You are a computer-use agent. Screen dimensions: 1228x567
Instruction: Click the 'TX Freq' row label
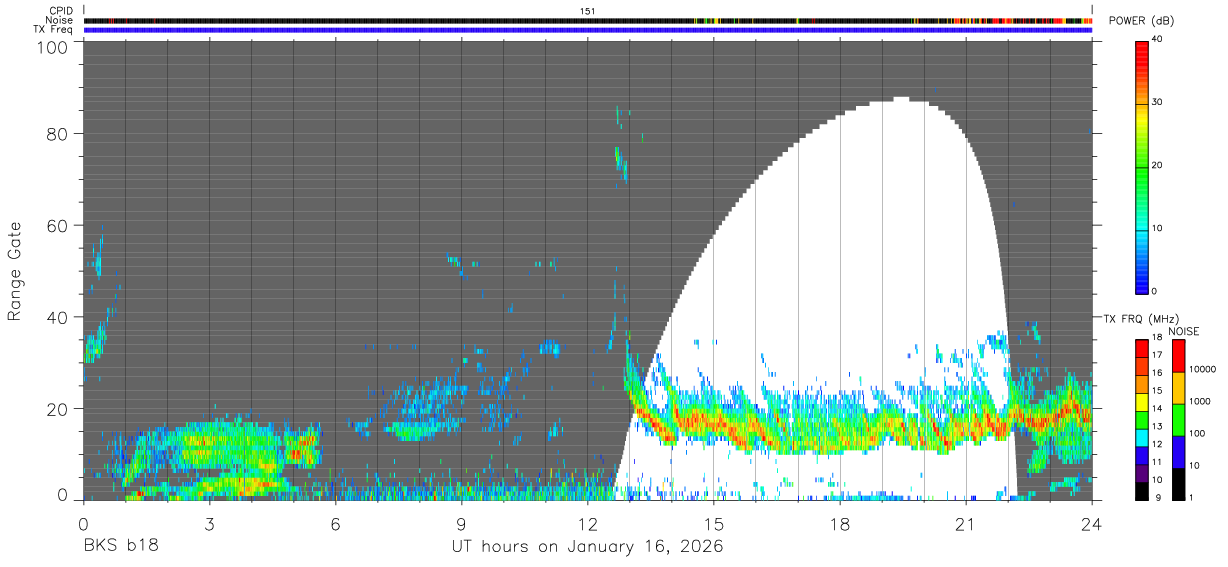pos(54,29)
